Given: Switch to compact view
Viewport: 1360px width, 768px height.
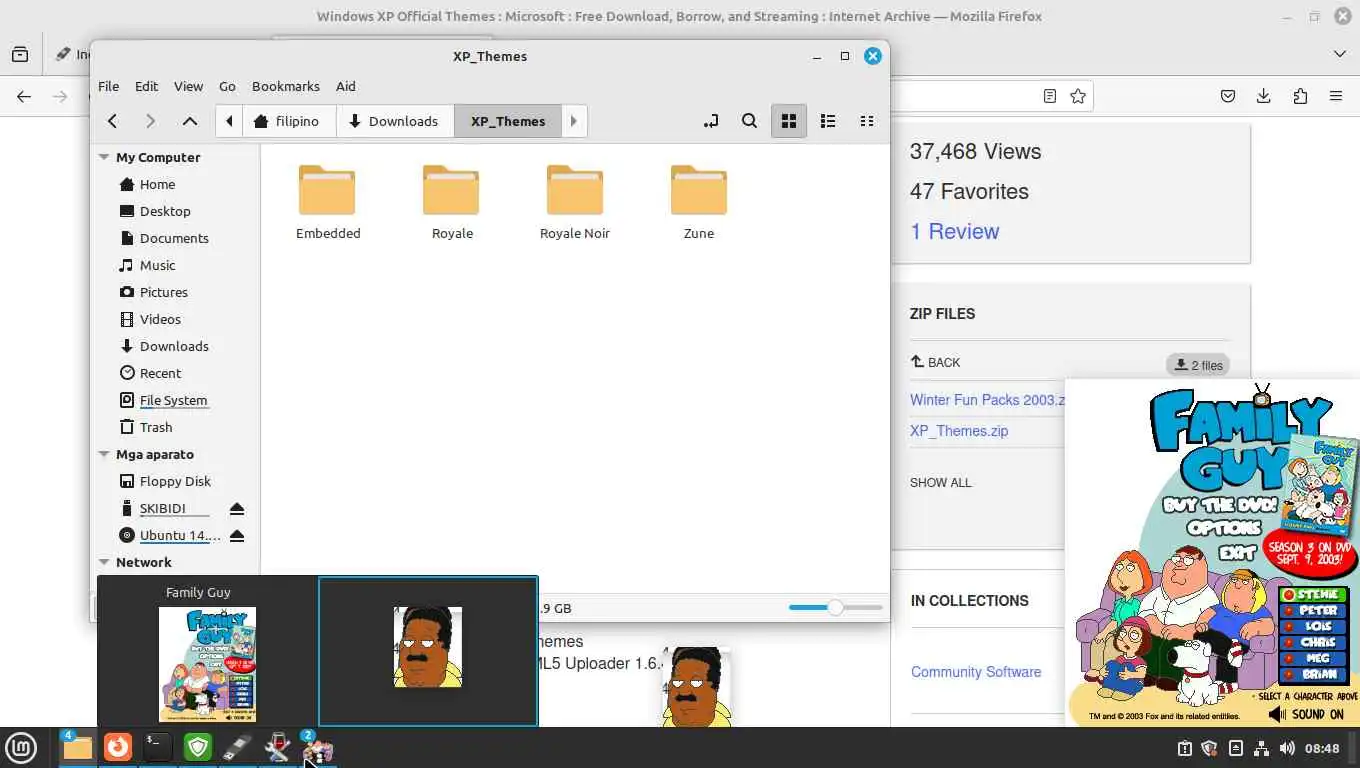Looking at the screenshot, I should point(867,121).
